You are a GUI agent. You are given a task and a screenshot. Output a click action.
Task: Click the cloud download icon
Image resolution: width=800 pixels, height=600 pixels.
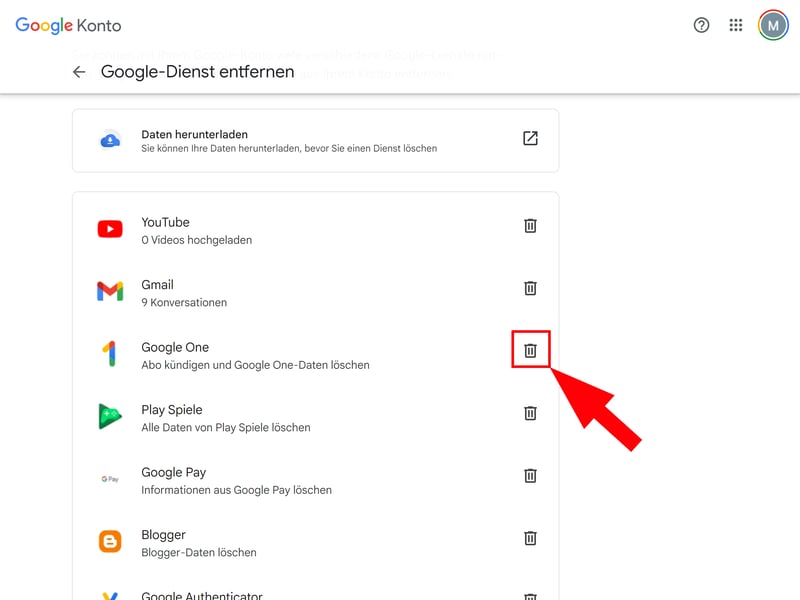[x=110, y=140]
